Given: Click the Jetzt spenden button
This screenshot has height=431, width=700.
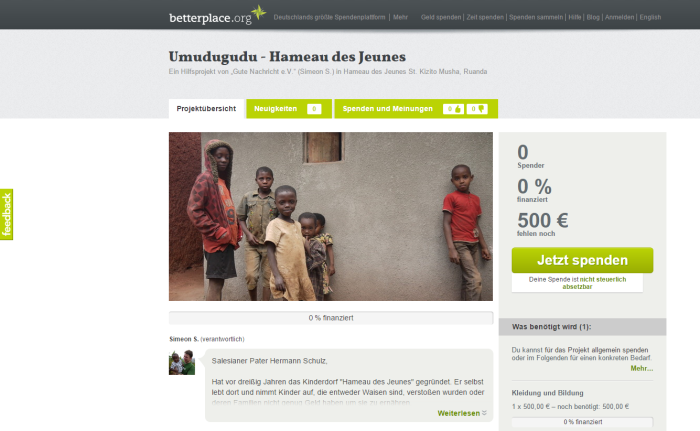Looking at the screenshot, I should 582,260.
